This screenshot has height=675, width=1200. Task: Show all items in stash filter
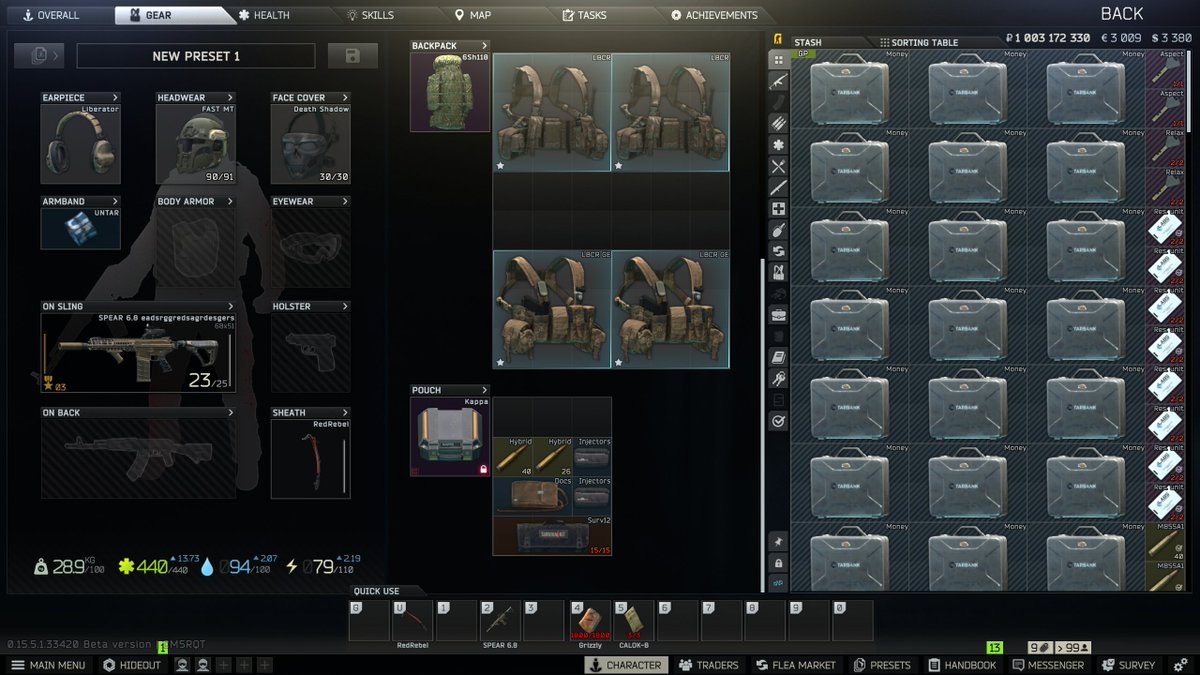(x=778, y=60)
